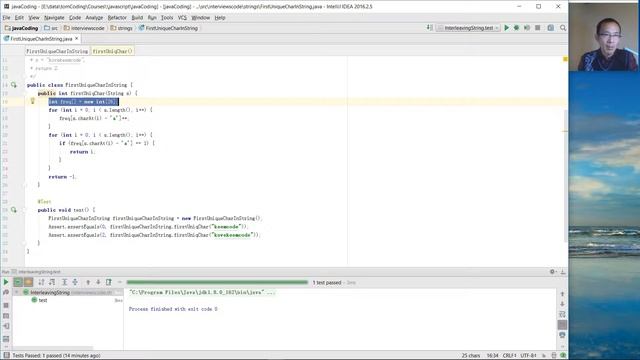Open the VCS menu
Screen dimensions: 640x360
182,18
